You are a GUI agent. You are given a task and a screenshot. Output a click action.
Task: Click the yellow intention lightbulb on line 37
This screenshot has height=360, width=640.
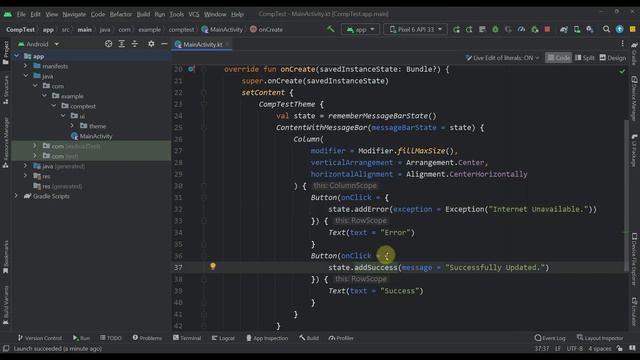(213, 267)
